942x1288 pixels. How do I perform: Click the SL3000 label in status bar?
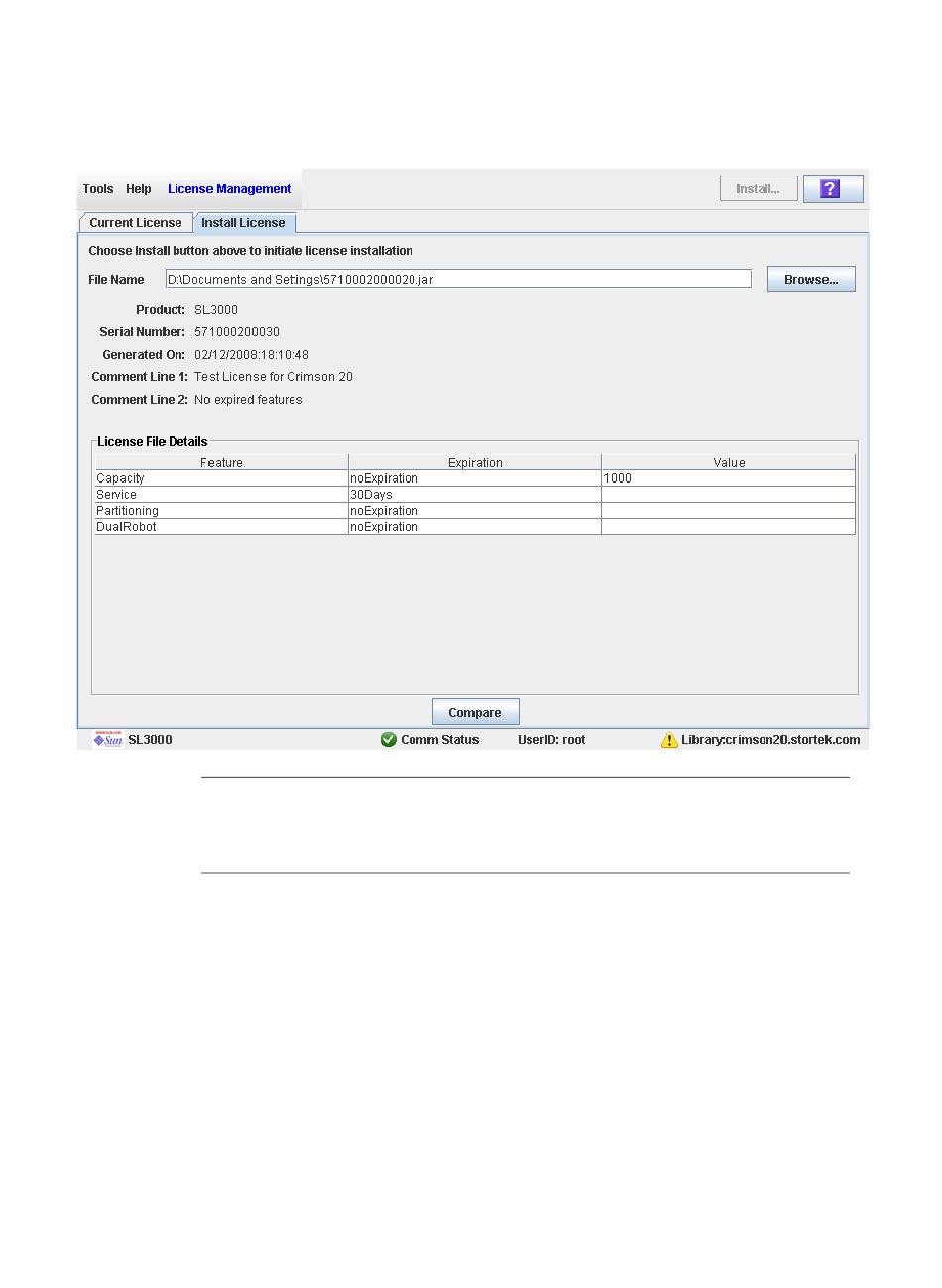pos(151,740)
